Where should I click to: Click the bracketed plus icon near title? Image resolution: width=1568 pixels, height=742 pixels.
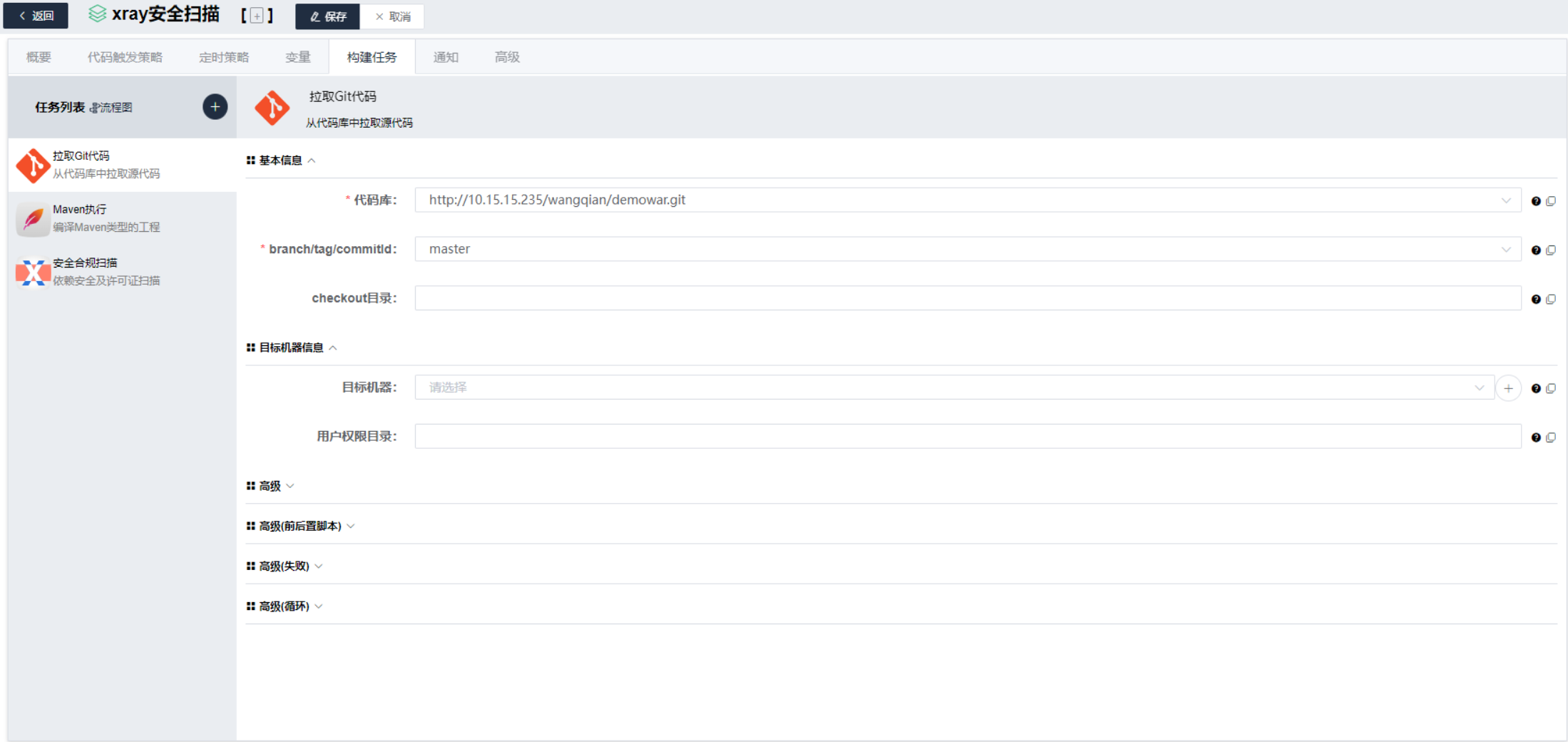tap(257, 16)
